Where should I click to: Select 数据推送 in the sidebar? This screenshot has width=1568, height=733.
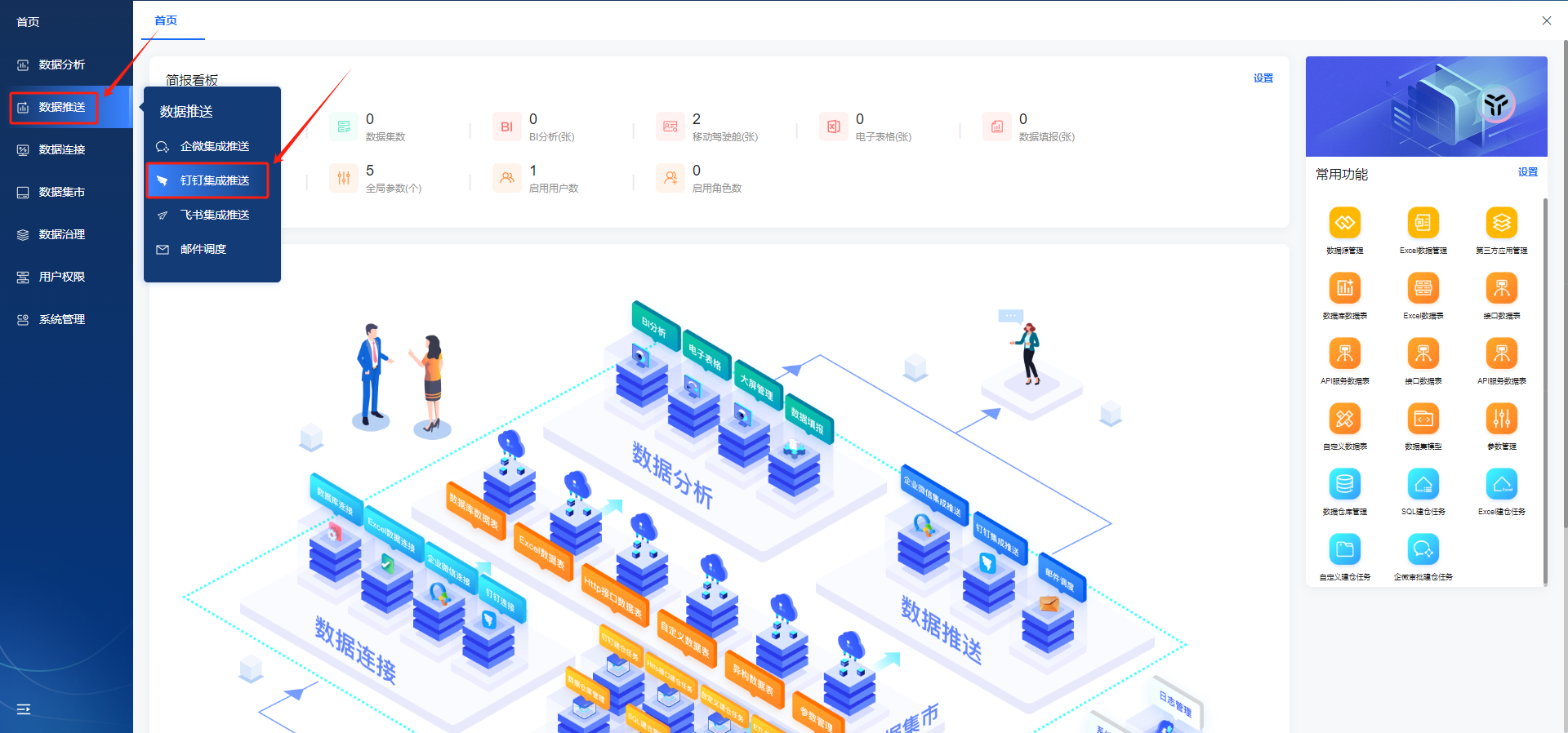coord(65,107)
